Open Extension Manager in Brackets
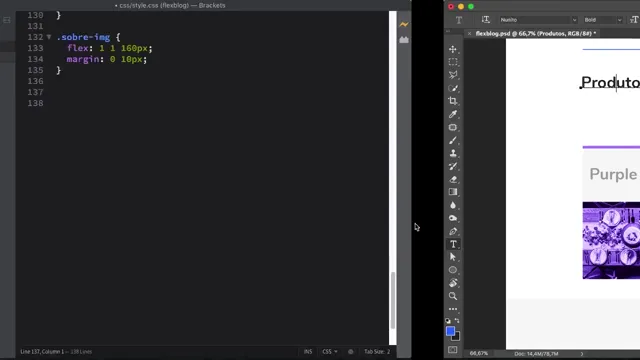 (404, 40)
